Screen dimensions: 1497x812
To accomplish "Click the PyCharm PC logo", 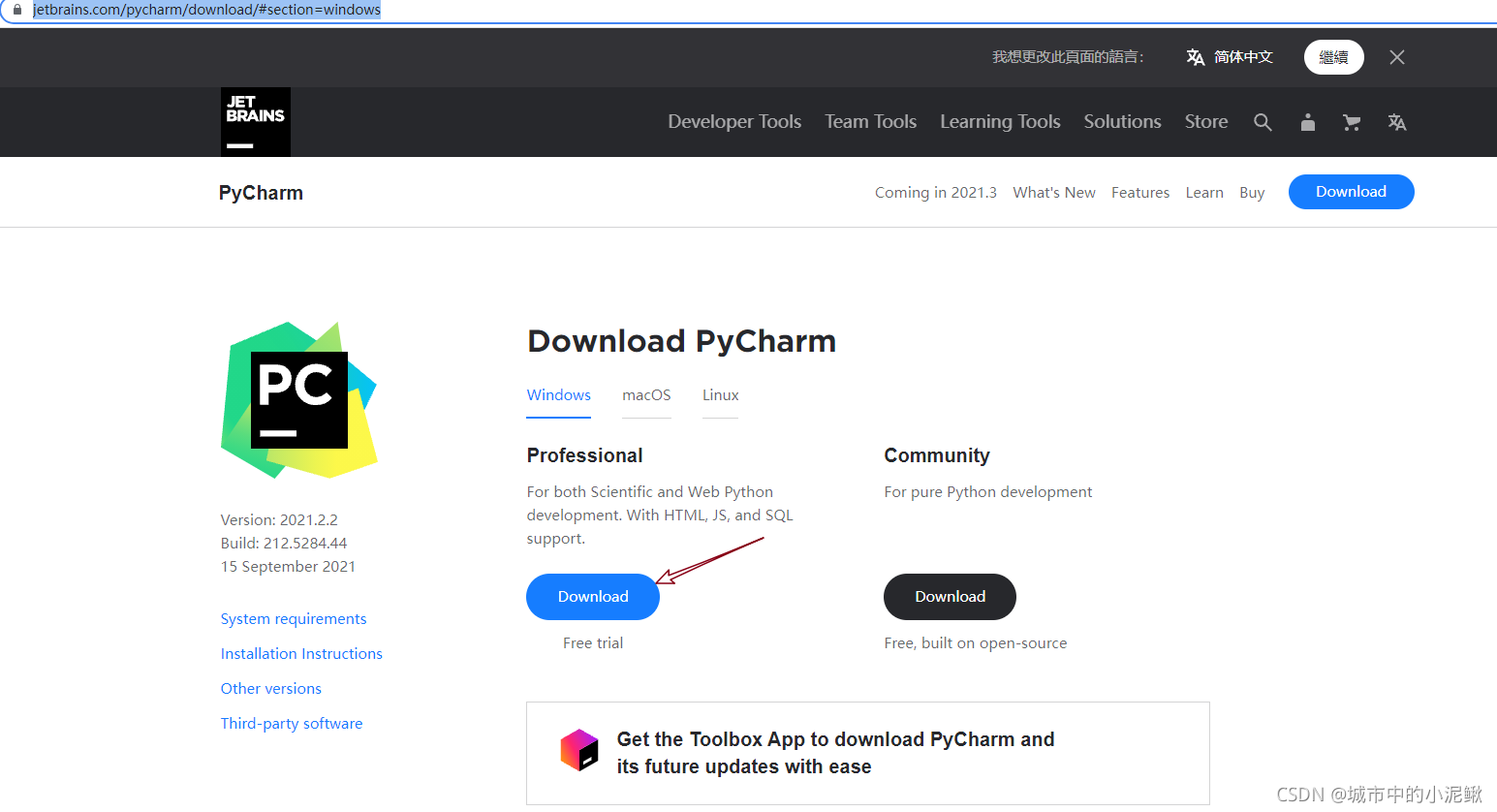I will (298, 399).
